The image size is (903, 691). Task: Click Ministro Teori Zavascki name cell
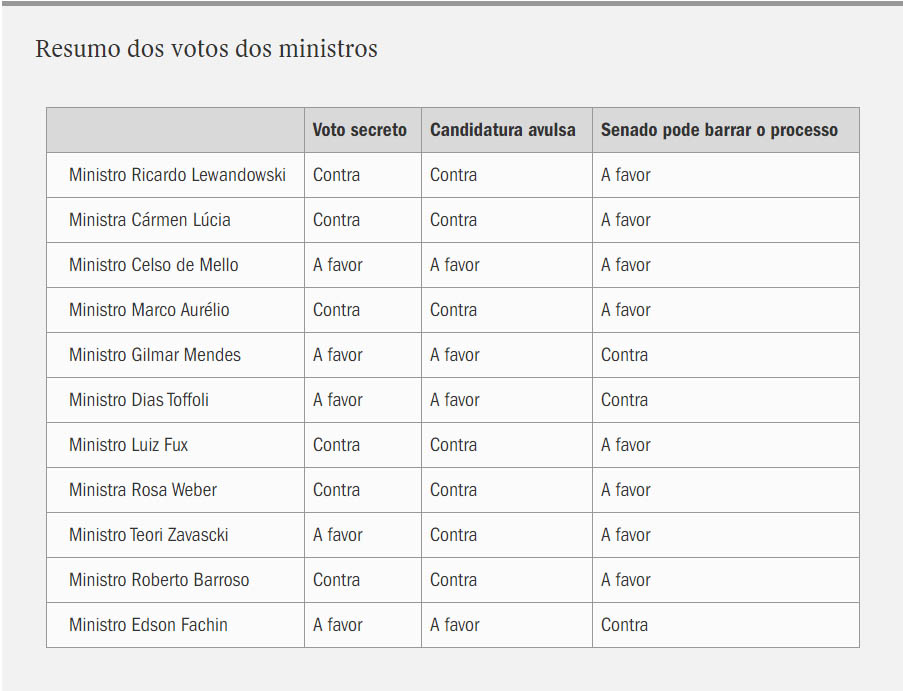[176, 534]
